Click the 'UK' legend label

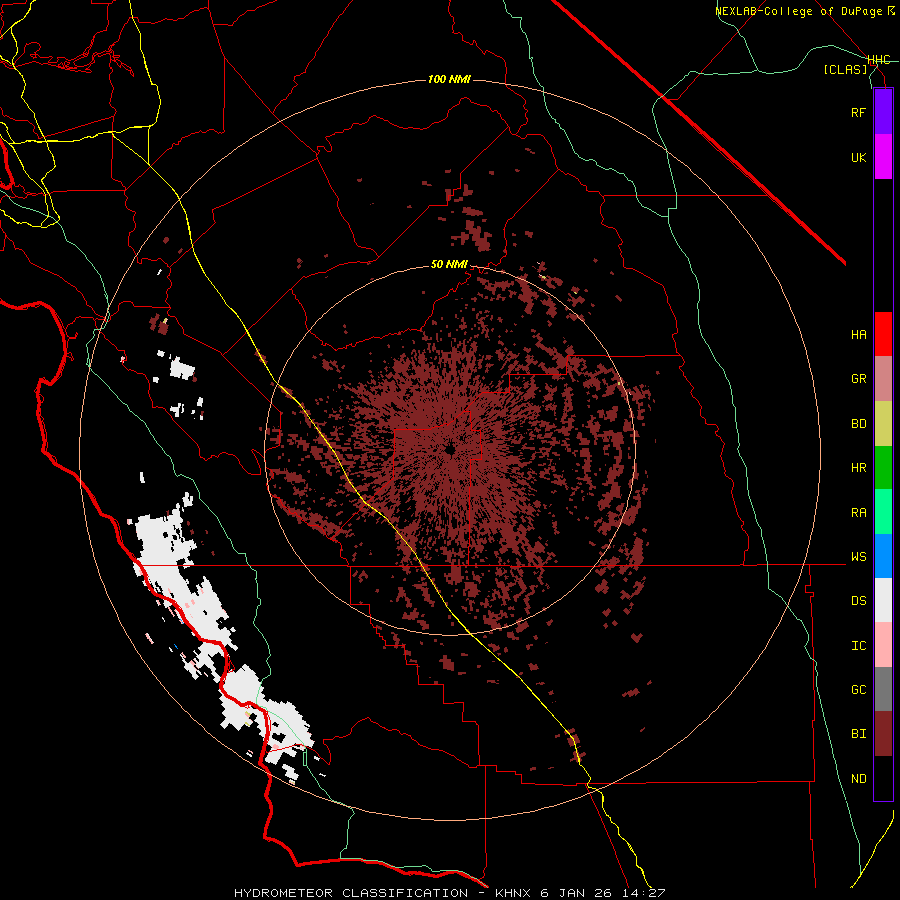(858, 157)
